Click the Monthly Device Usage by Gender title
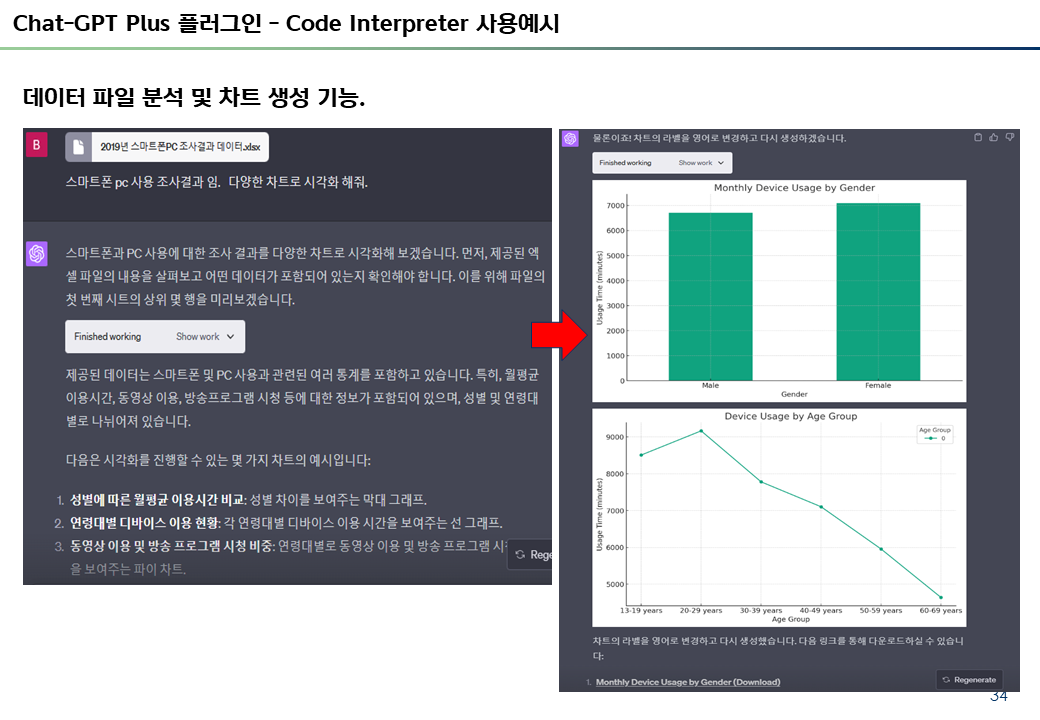This screenshot has height=720, width=1040. (x=794, y=188)
